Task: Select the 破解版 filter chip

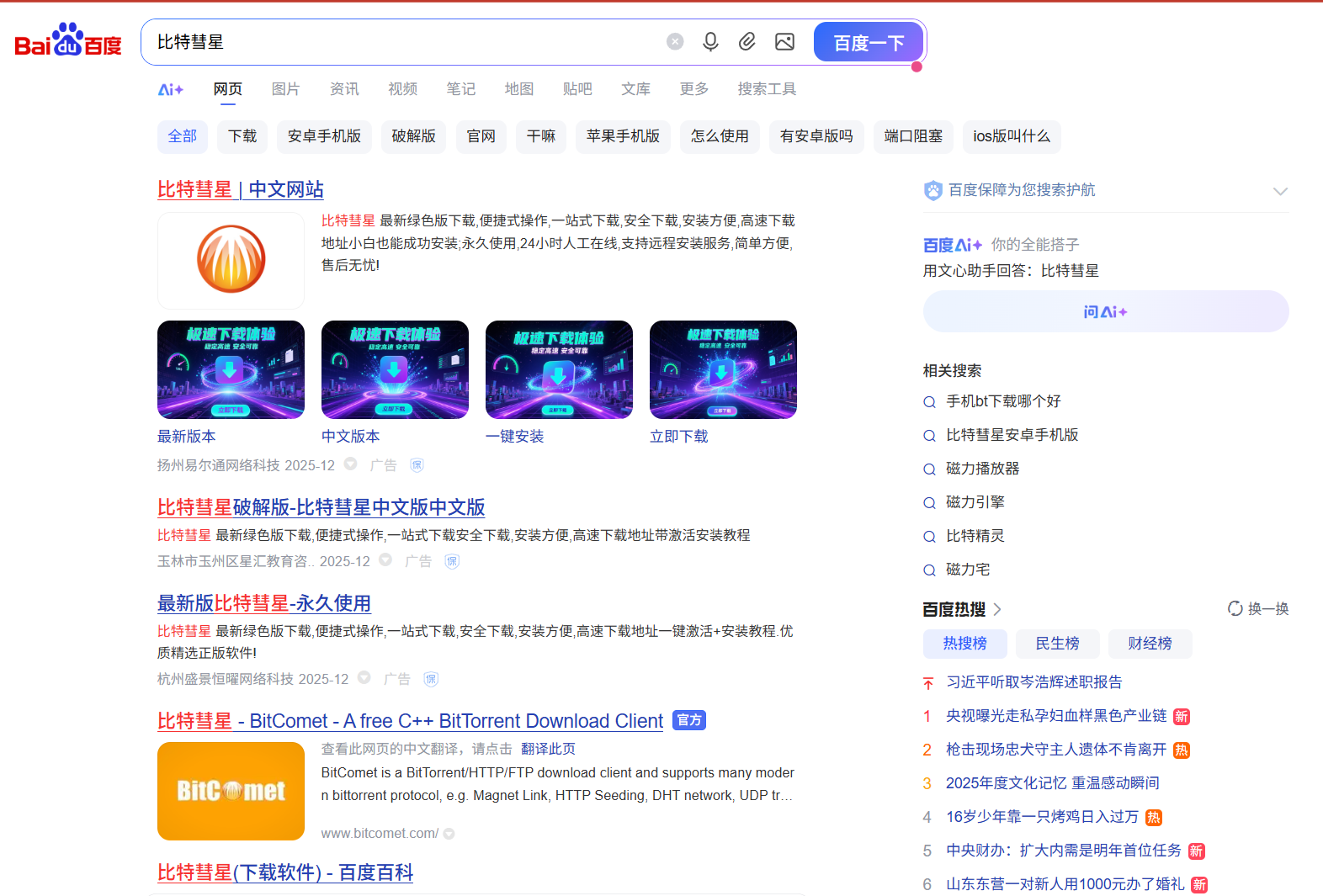Action: 413,136
